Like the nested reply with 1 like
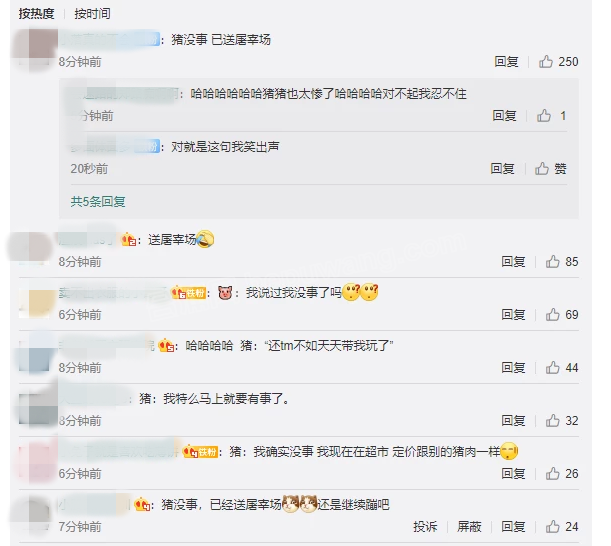The width and height of the screenshot is (611, 546). click(544, 116)
